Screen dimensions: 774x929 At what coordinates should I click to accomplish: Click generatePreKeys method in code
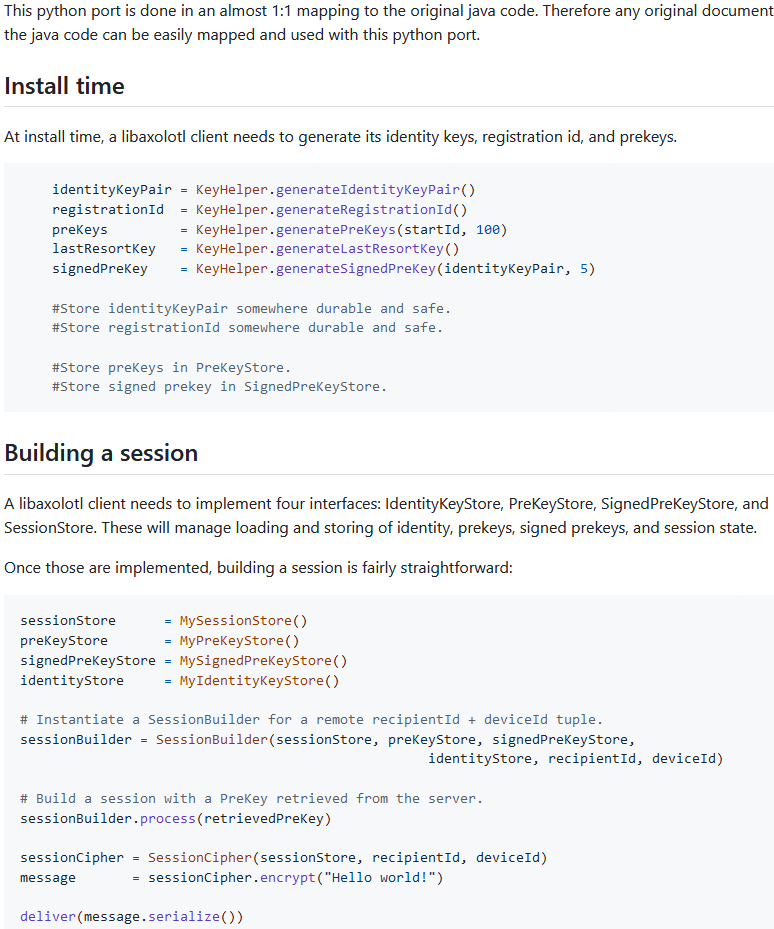335,229
